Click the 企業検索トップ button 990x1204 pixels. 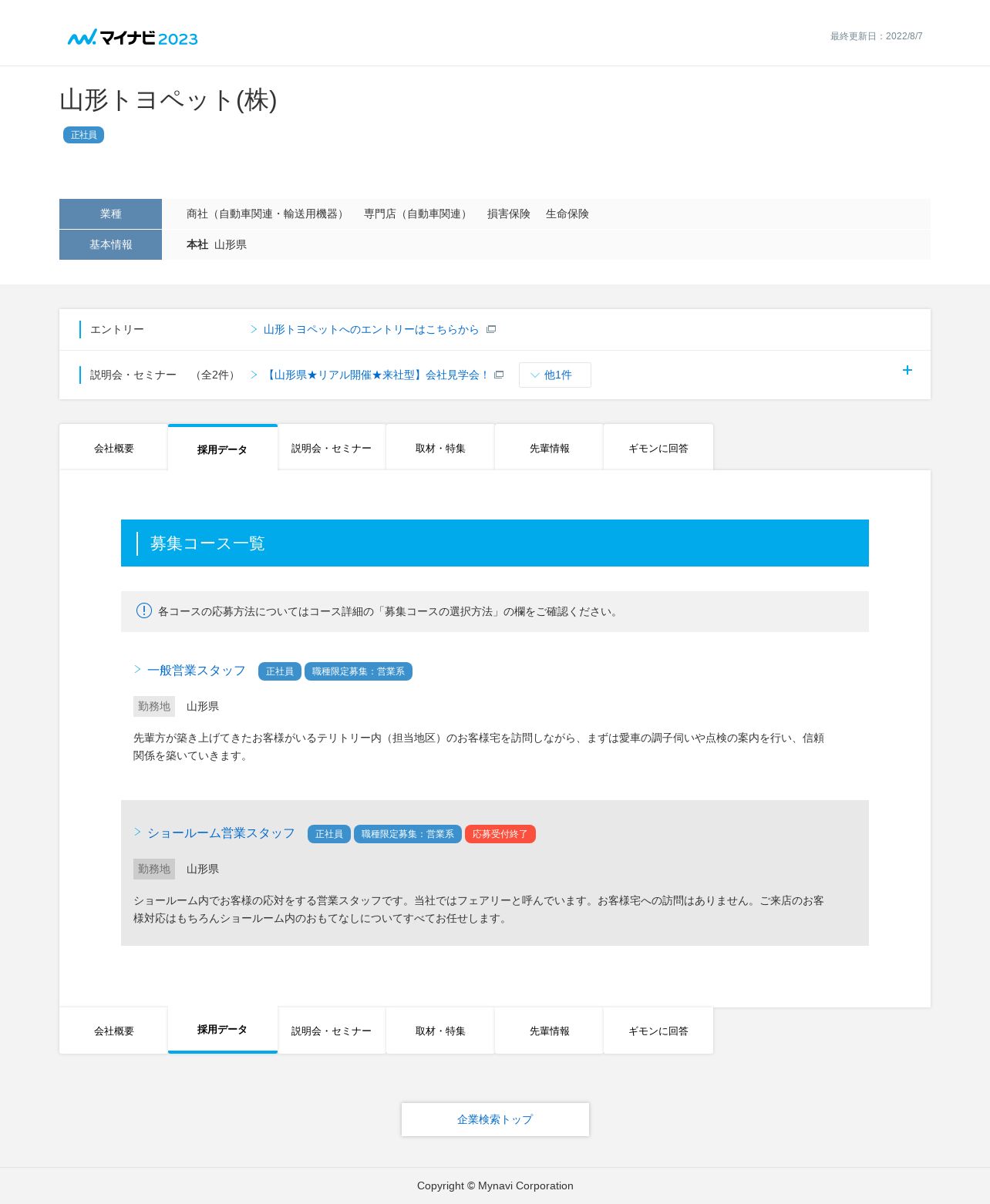[x=495, y=1119]
